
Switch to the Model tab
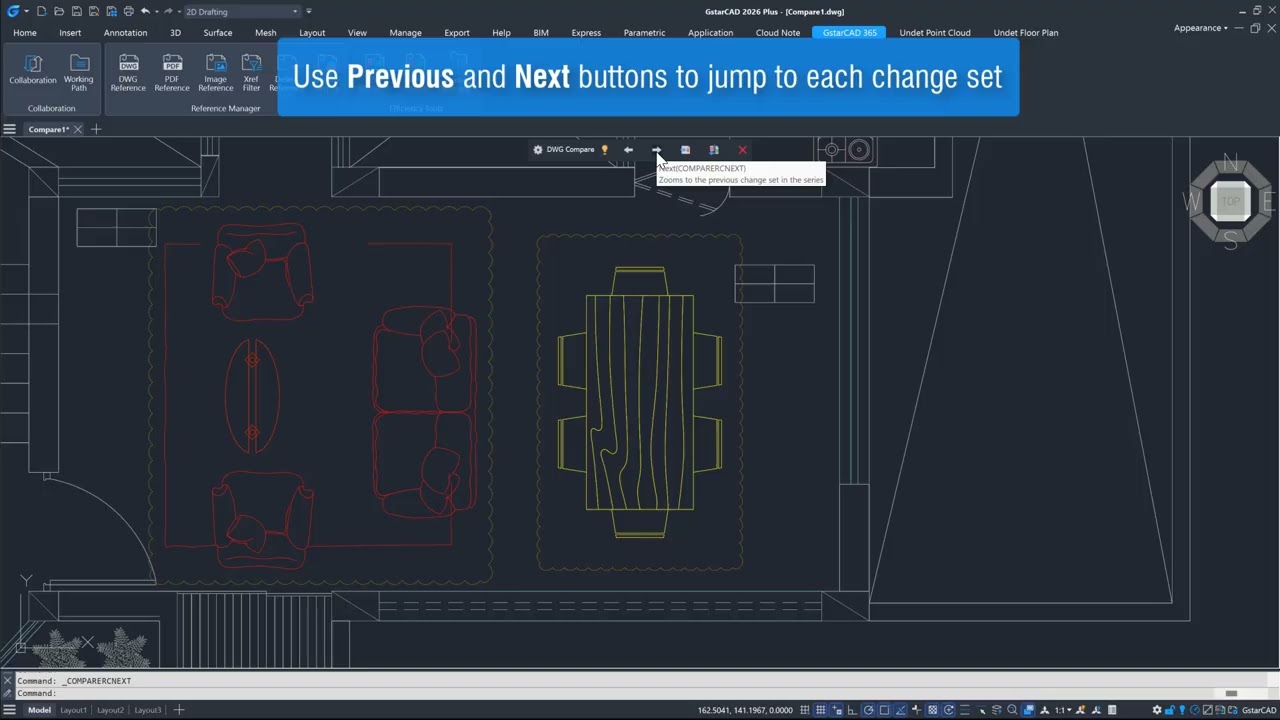(x=39, y=710)
